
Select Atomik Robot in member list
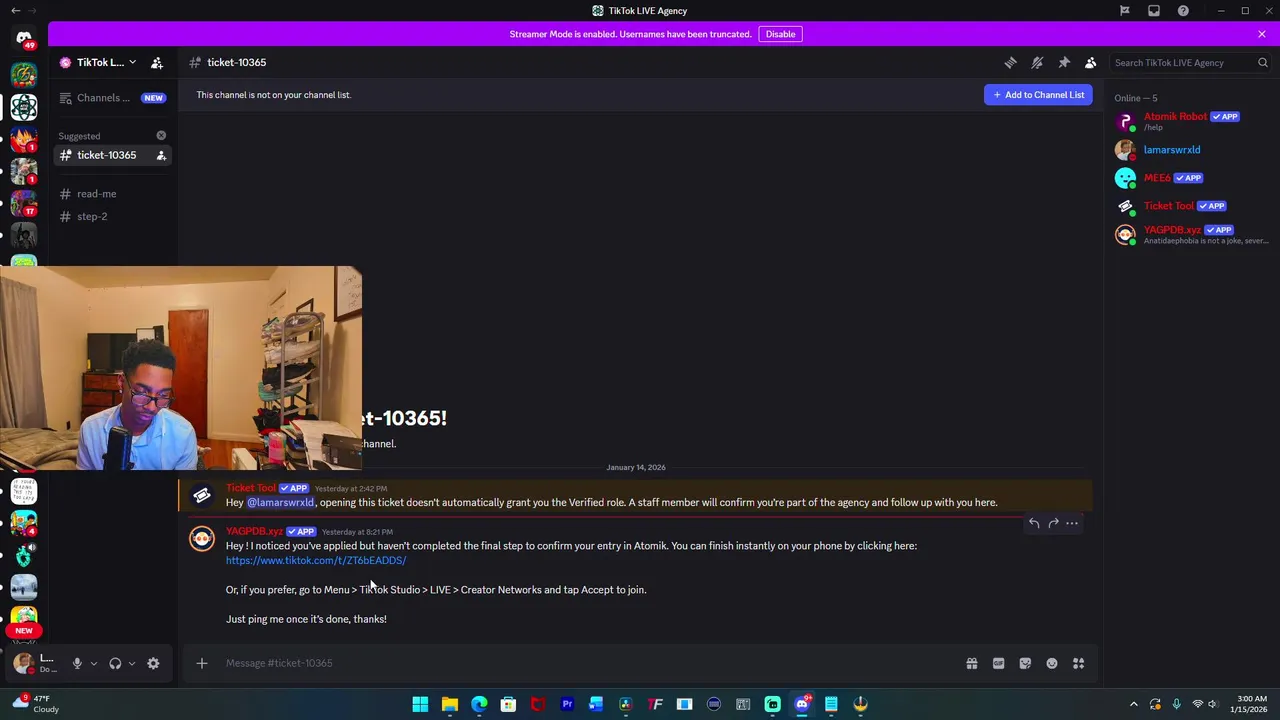click(x=1190, y=121)
